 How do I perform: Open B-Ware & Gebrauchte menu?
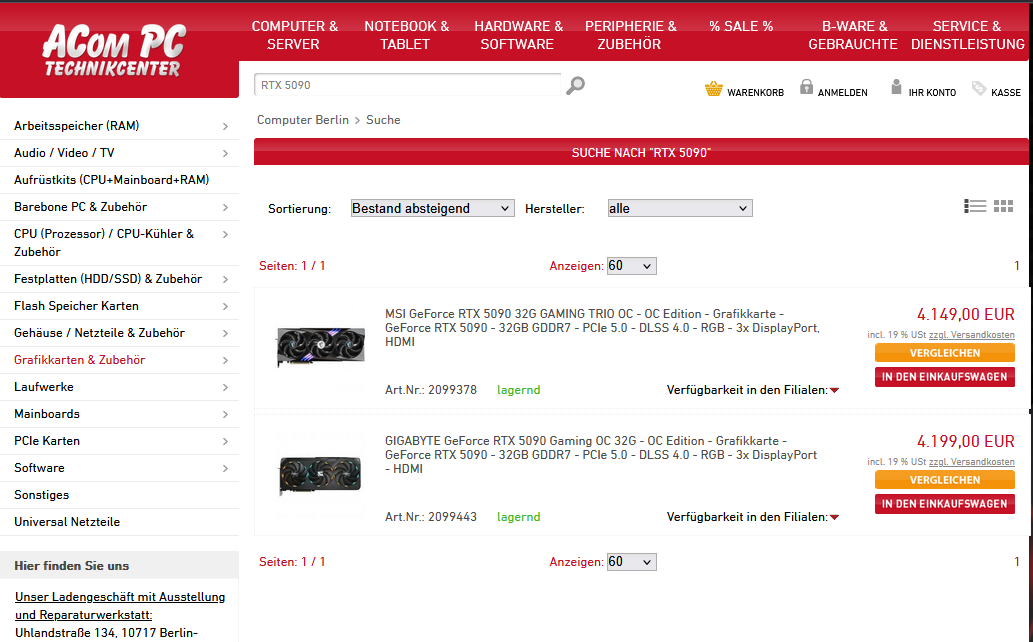pos(854,35)
